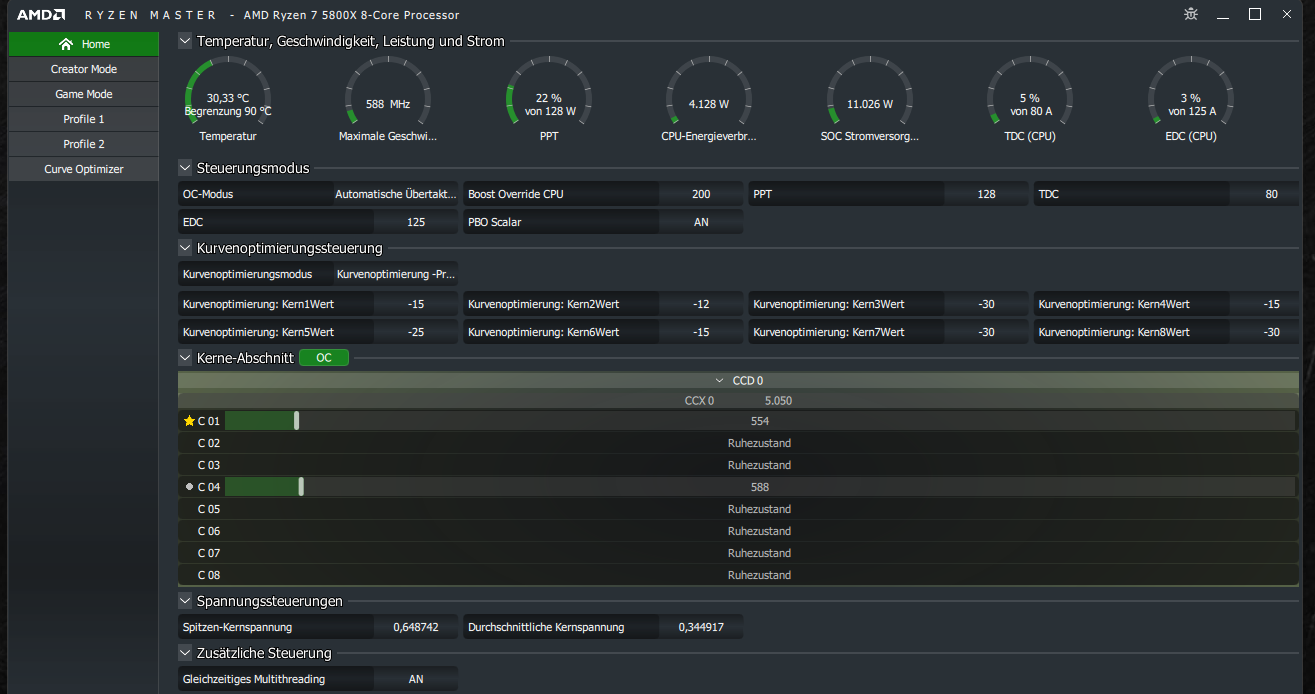Click Durchschnittliche Kernspannung value 0,344917
This screenshot has height=694, width=1315.
point(701,627)
